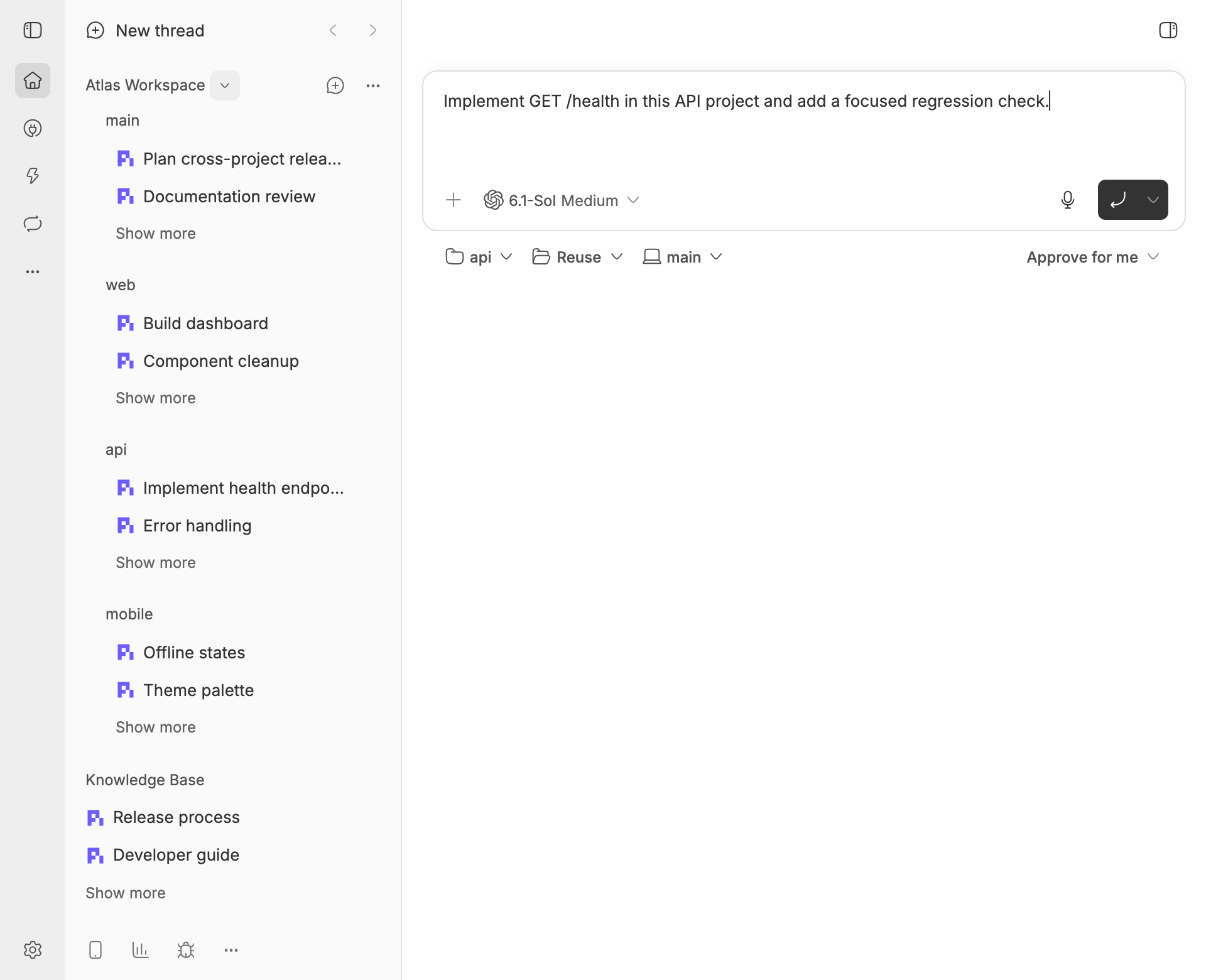The image size is (1206, 980).
Task: Go back with the left arrow
Action: click(x=333, y=30)
